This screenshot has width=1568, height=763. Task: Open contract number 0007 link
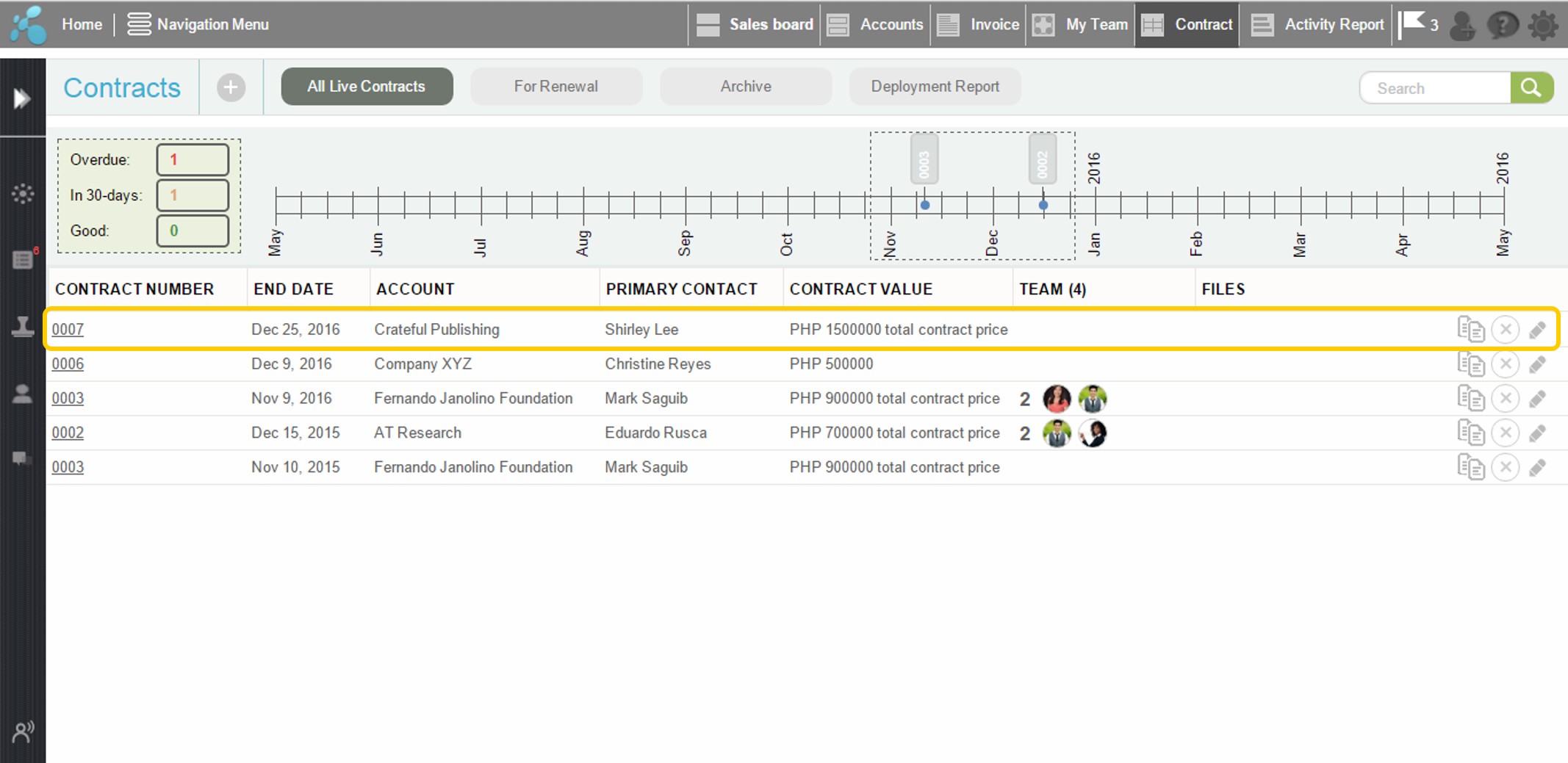click(x=68, y=329)
